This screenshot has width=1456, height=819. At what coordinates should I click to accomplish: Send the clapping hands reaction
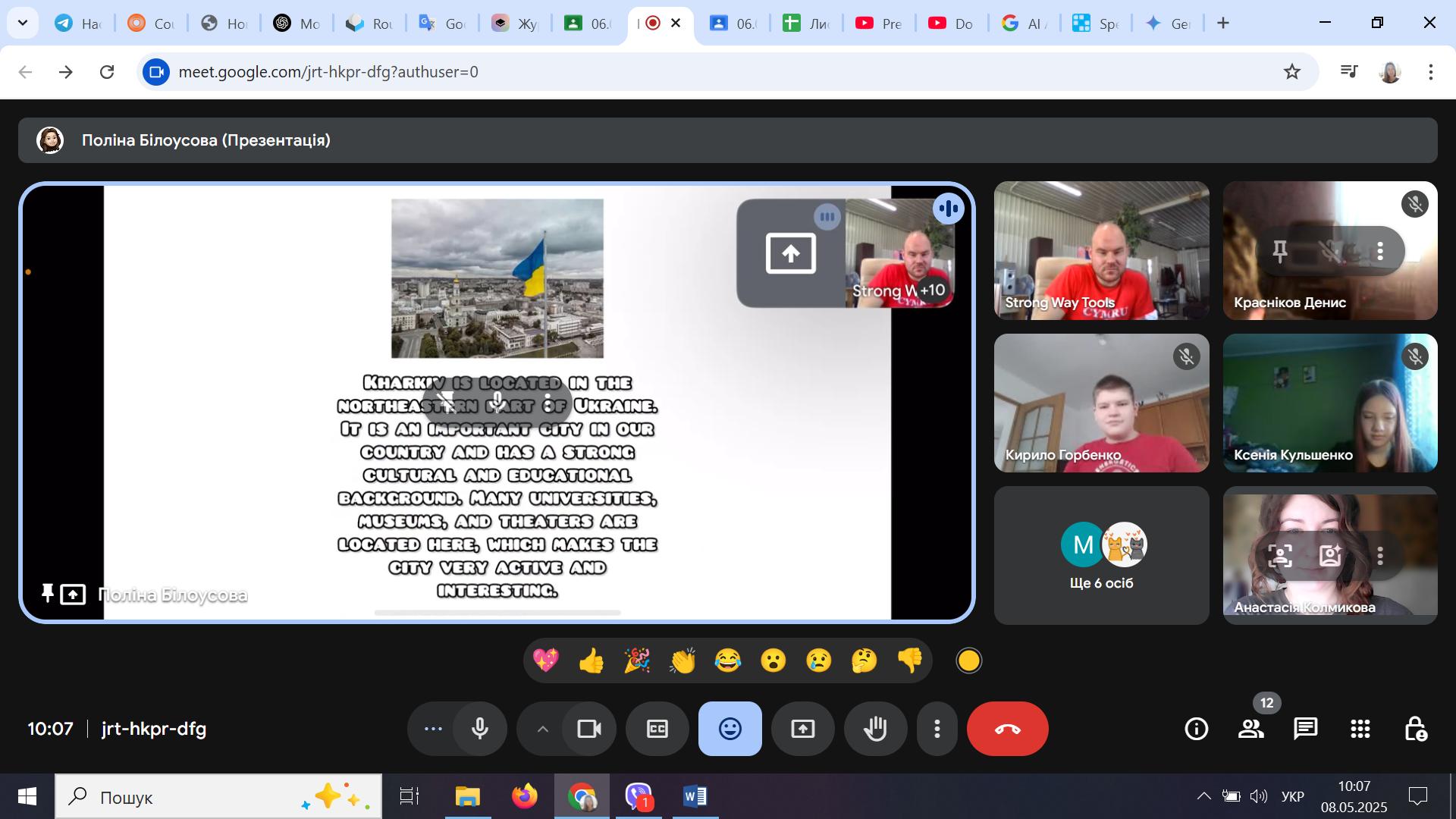[682, 661]
